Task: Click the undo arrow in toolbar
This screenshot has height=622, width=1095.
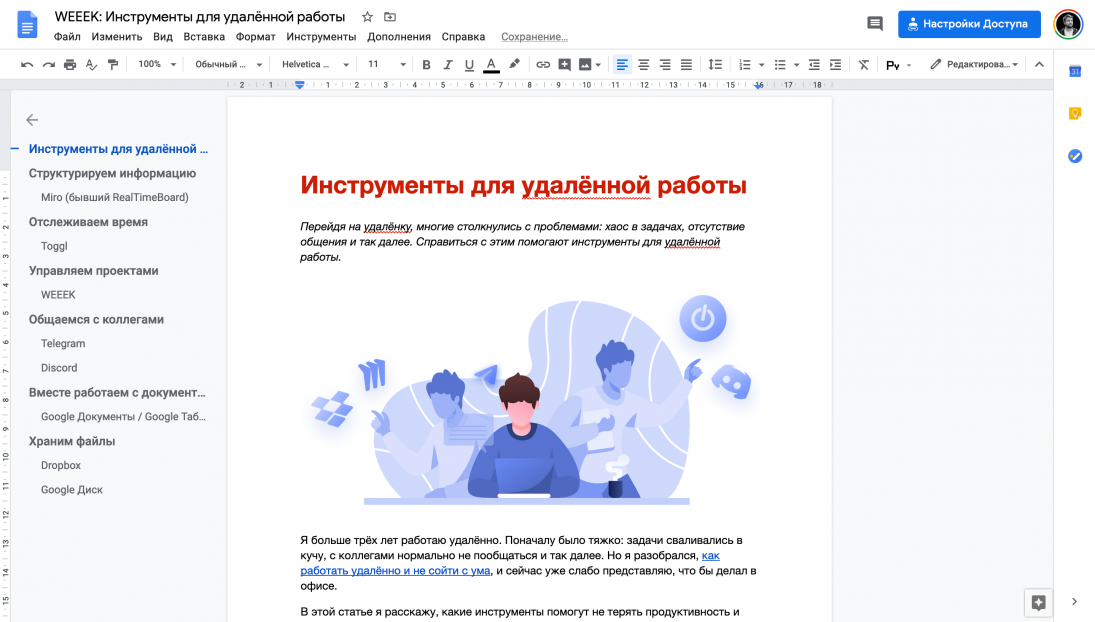Action: 26,64
